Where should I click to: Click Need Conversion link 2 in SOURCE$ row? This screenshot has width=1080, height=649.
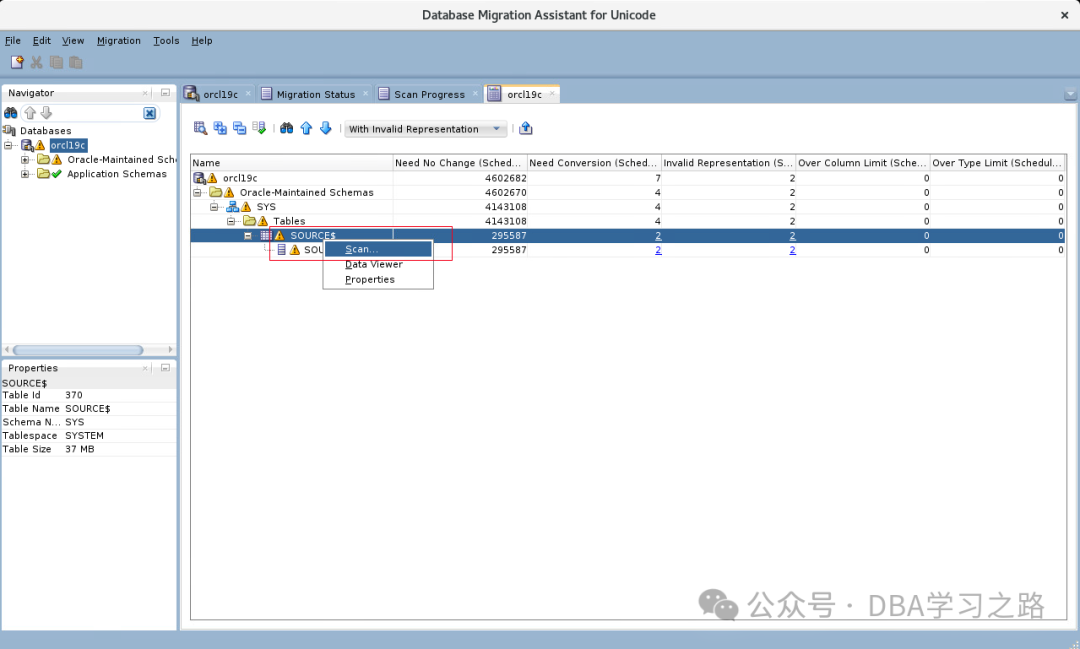pos(658,236)
